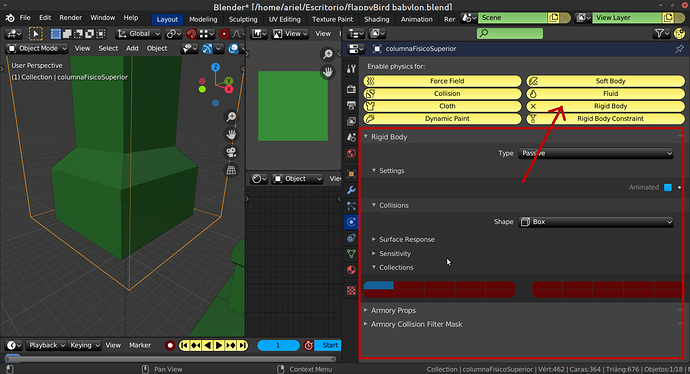Image resolution: width=690 pixels, height=374 pixels.
Task: Expand the Armory Props panel
Action: (x=365, y=310)
